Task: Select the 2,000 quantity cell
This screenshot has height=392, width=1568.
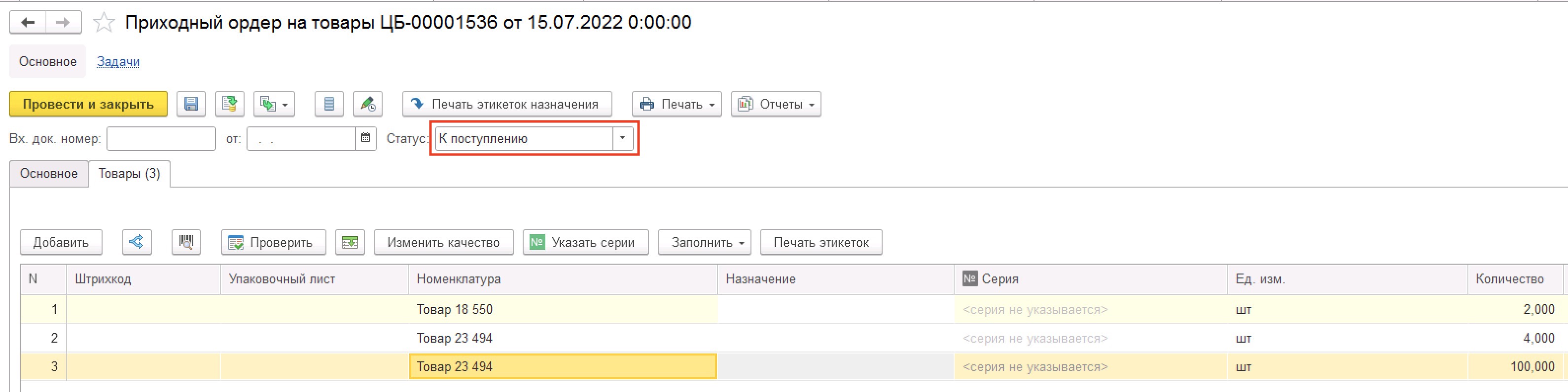Action: click(x=1515, y=309)
